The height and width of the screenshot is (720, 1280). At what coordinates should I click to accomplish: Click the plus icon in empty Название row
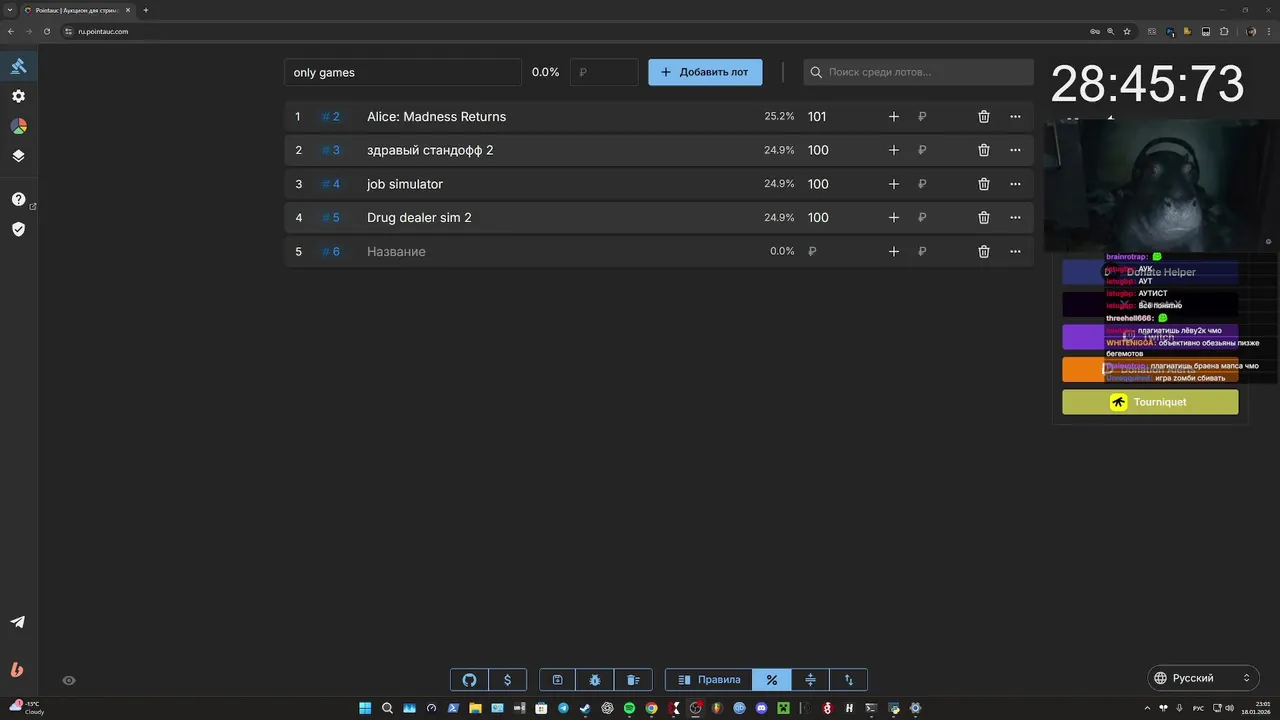[894, 252]
